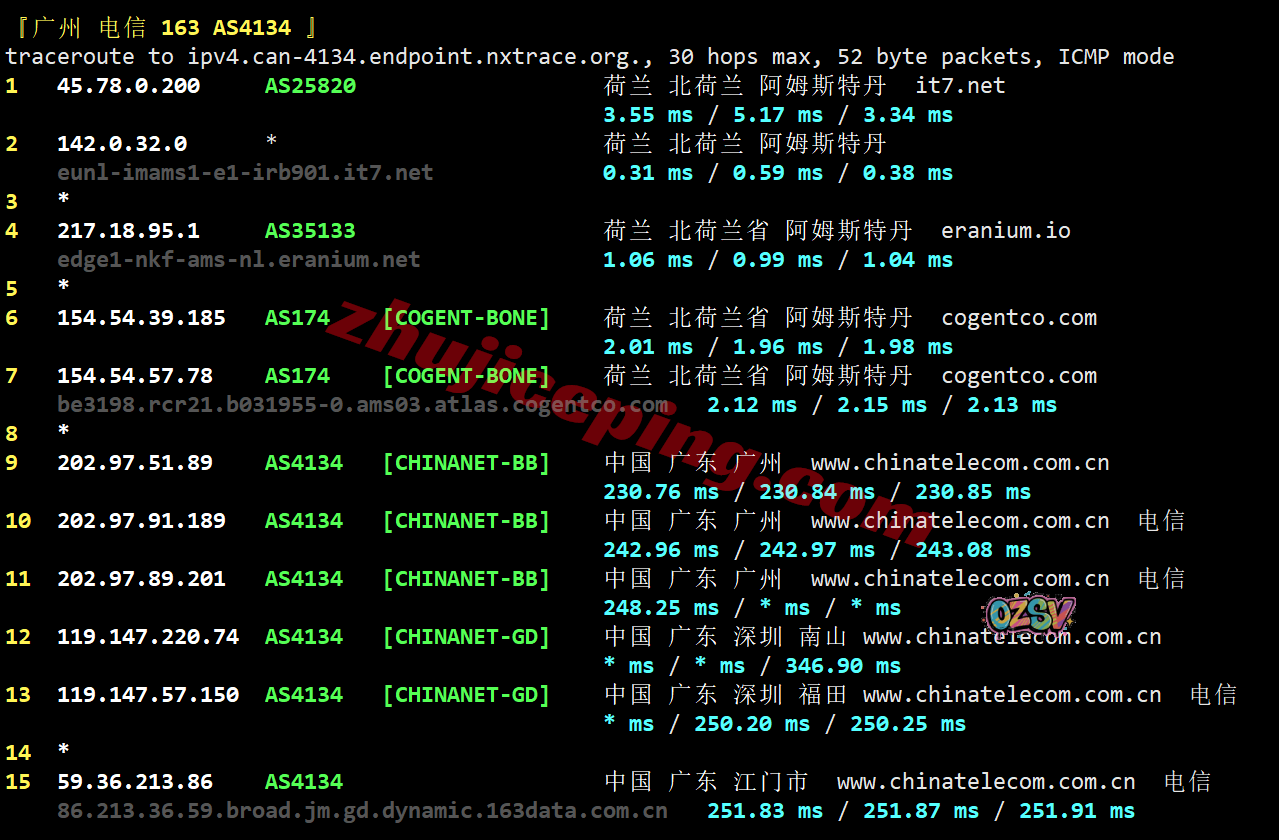Click the eranium.io domain text

point(1005,231)
